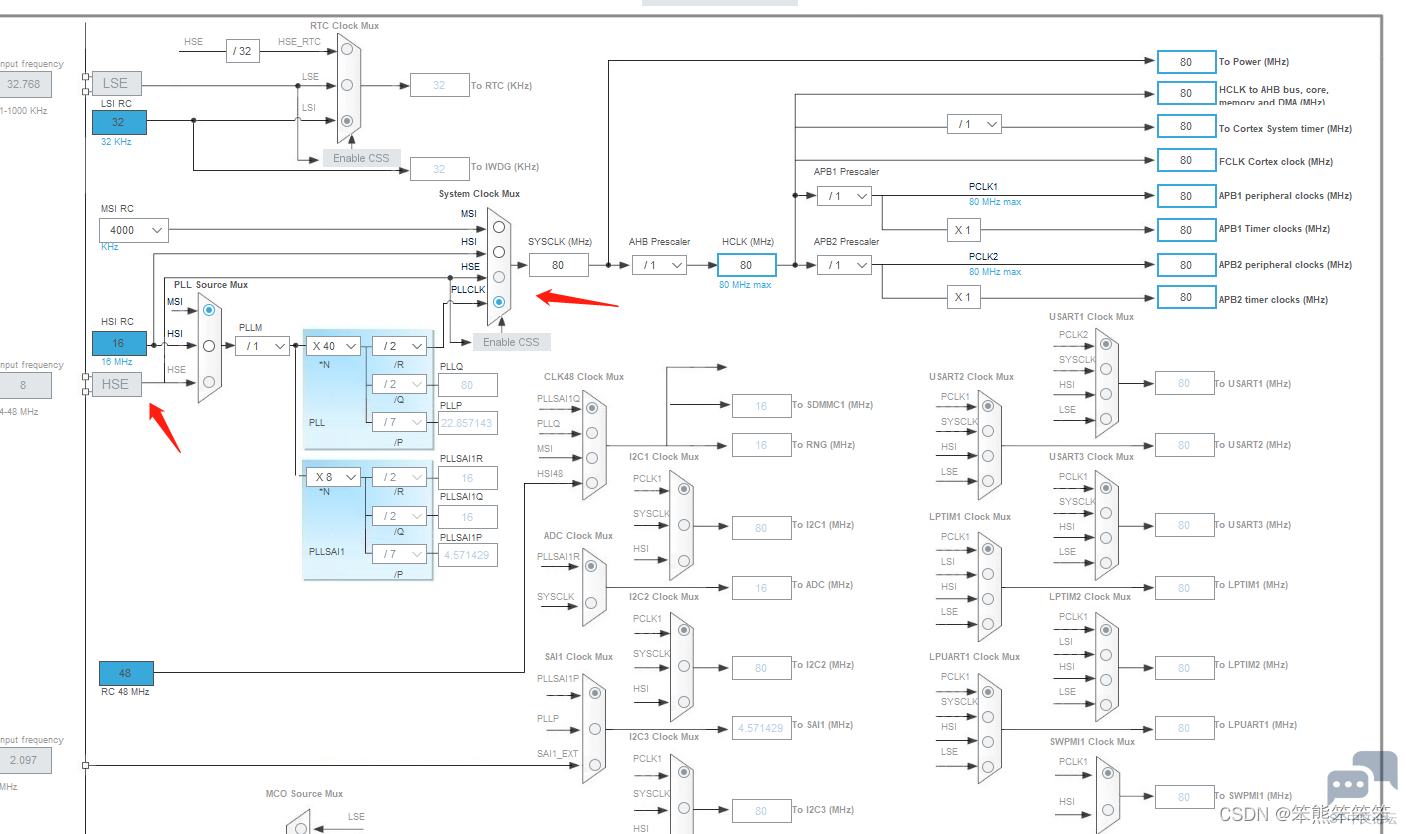The height and width of the screenshot is (834, 1406).
Task: Select PCLK1 in I2C1 Clock Mux
Action: coord(683,489)
